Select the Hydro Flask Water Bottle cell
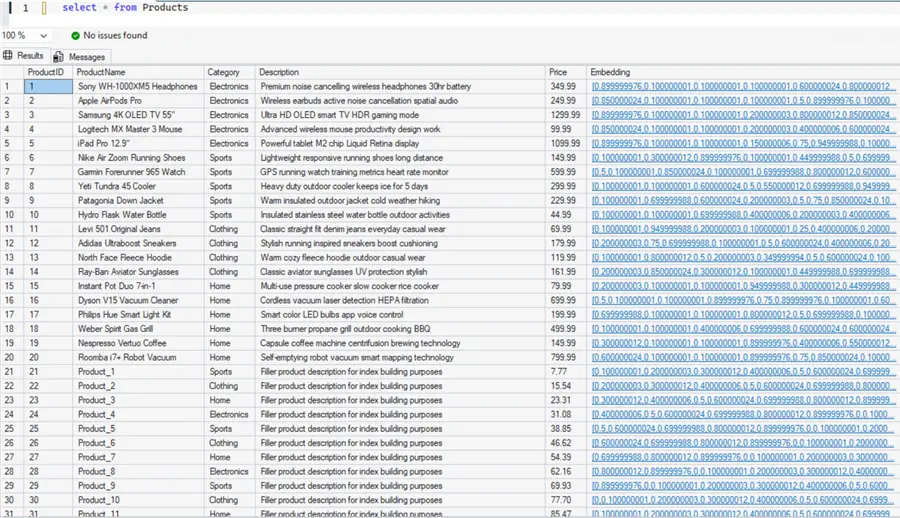This screenshot has width=900, height=518. tap(138, 215)
